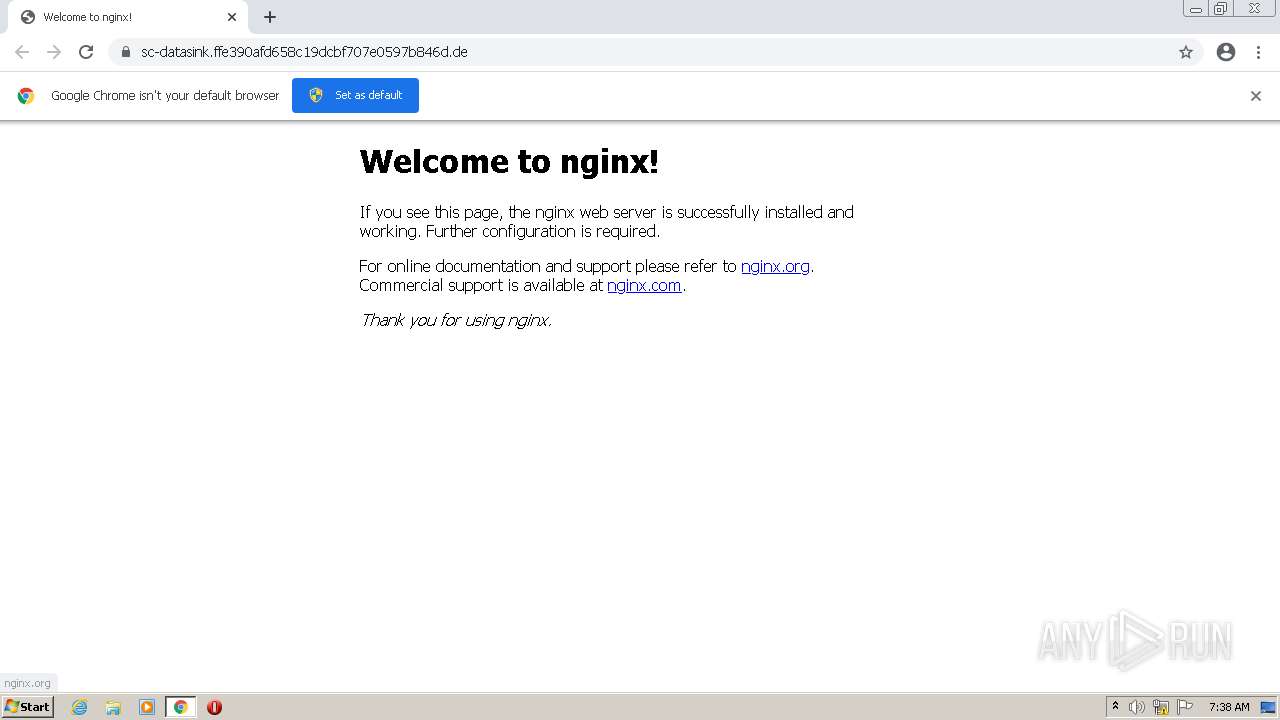Dismiss the default browser notification bar
1280x720 pixels.
tap(1256, 96)
